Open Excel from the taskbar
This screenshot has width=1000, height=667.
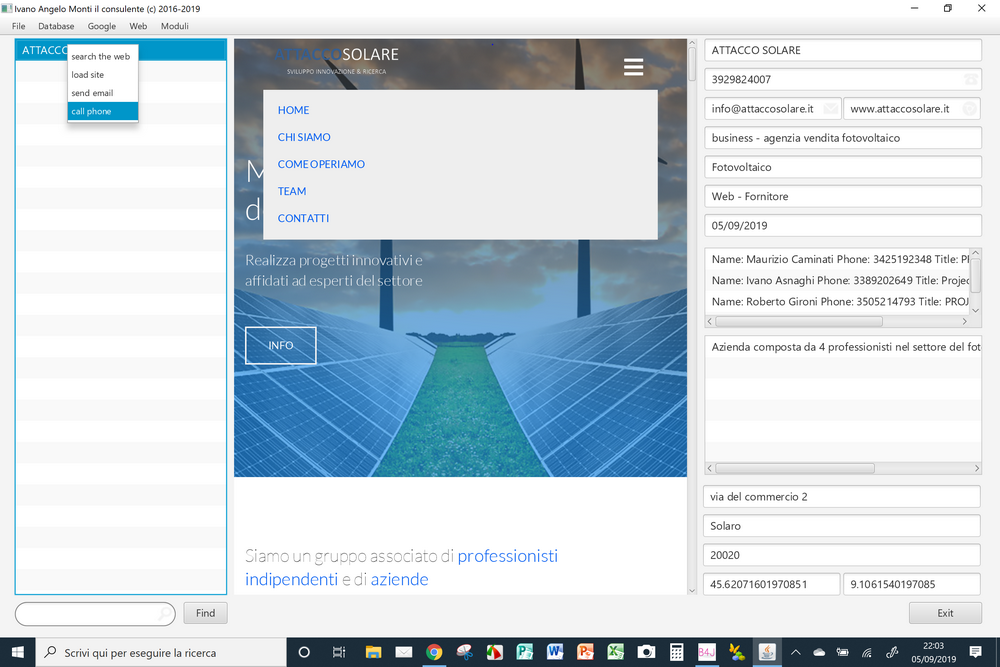tap(615, 652)
